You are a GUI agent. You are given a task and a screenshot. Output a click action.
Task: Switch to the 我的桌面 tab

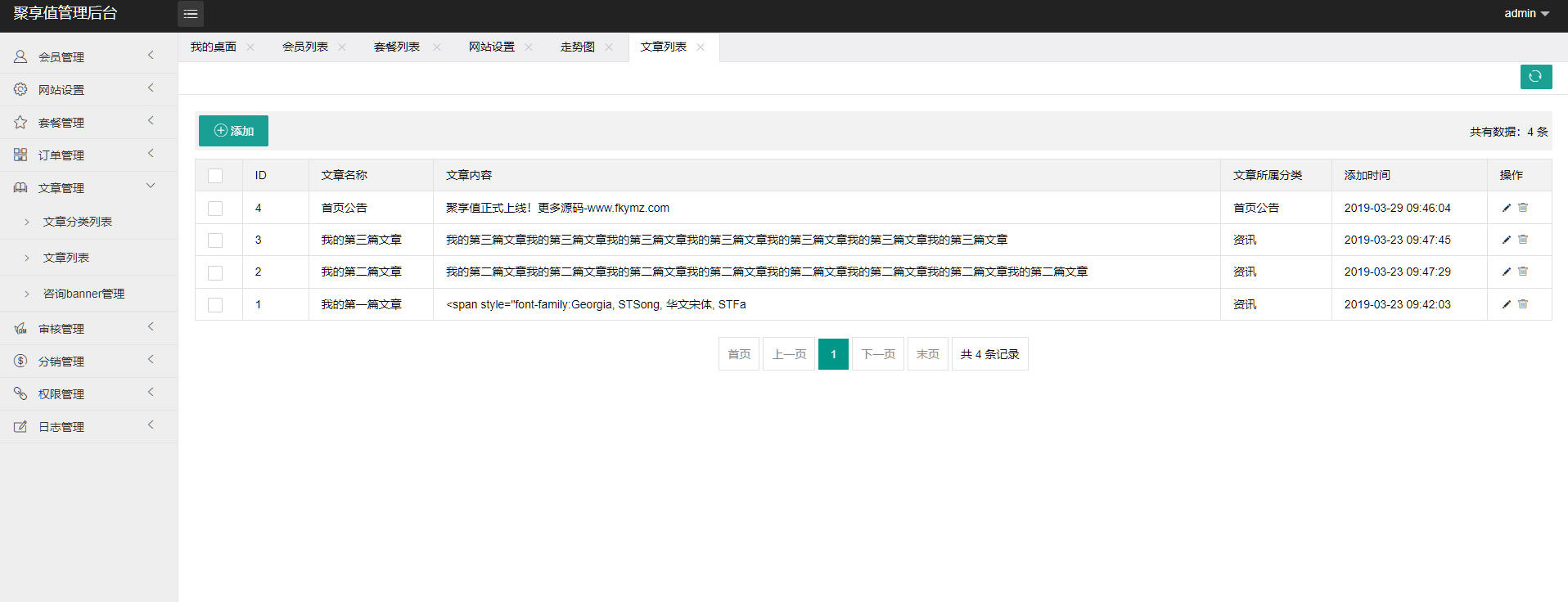(x=214, y=47)
